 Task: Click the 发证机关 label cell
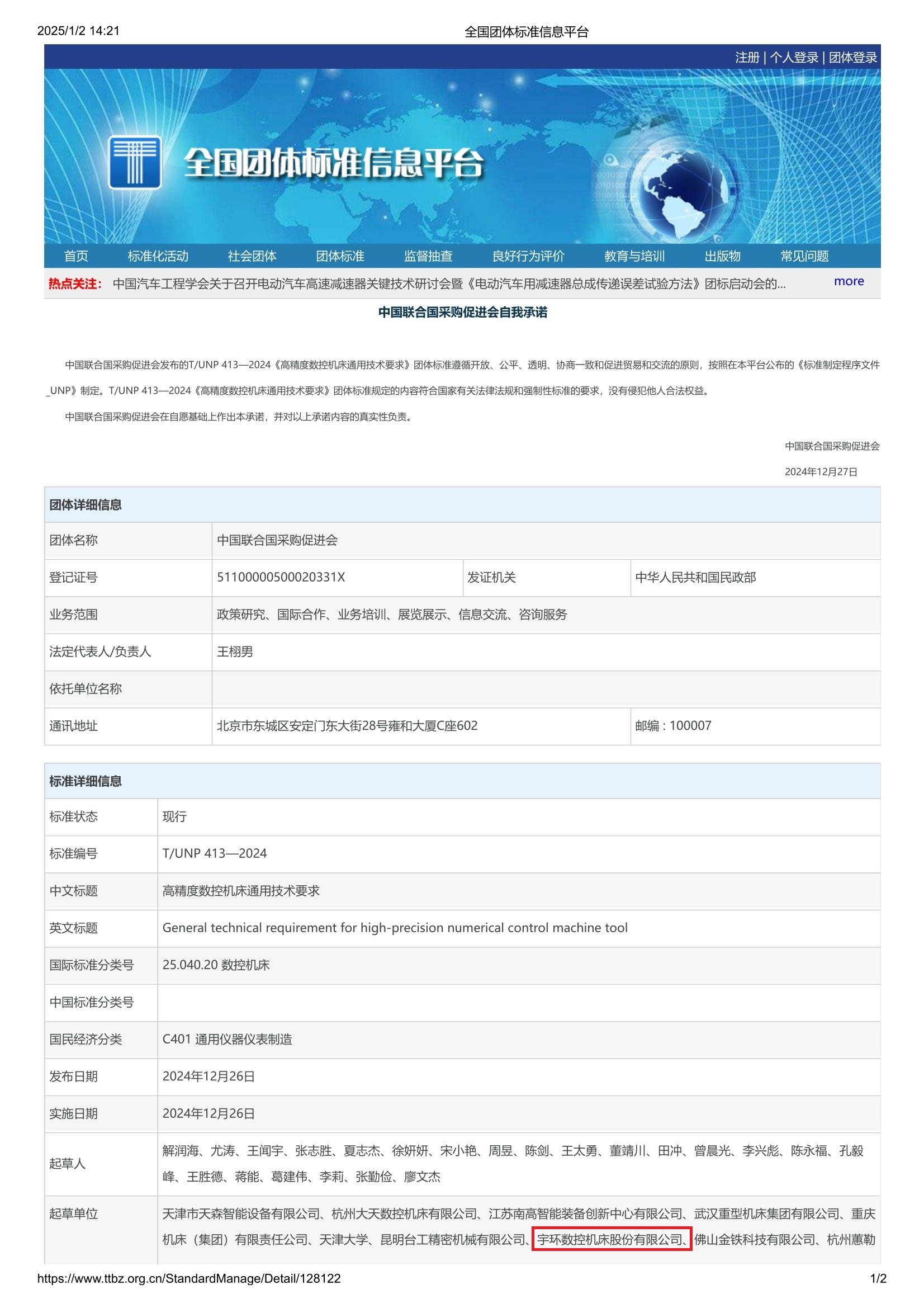click(547, 578)
